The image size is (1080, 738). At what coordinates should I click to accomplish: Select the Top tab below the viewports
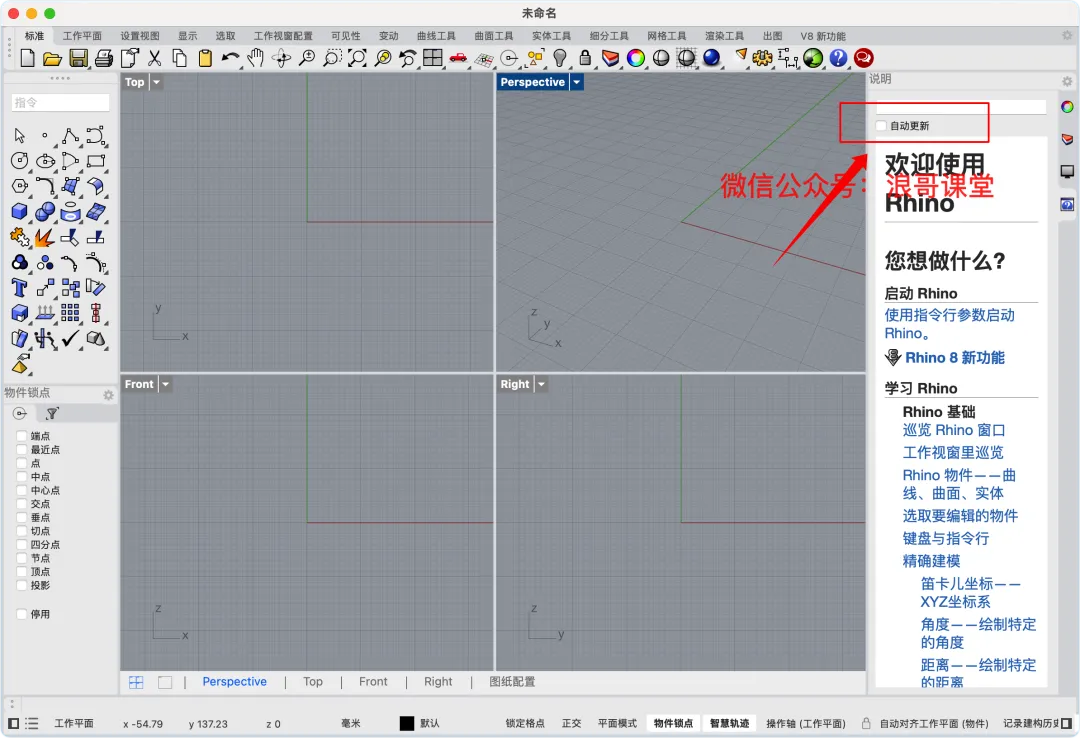coord(313,681)
